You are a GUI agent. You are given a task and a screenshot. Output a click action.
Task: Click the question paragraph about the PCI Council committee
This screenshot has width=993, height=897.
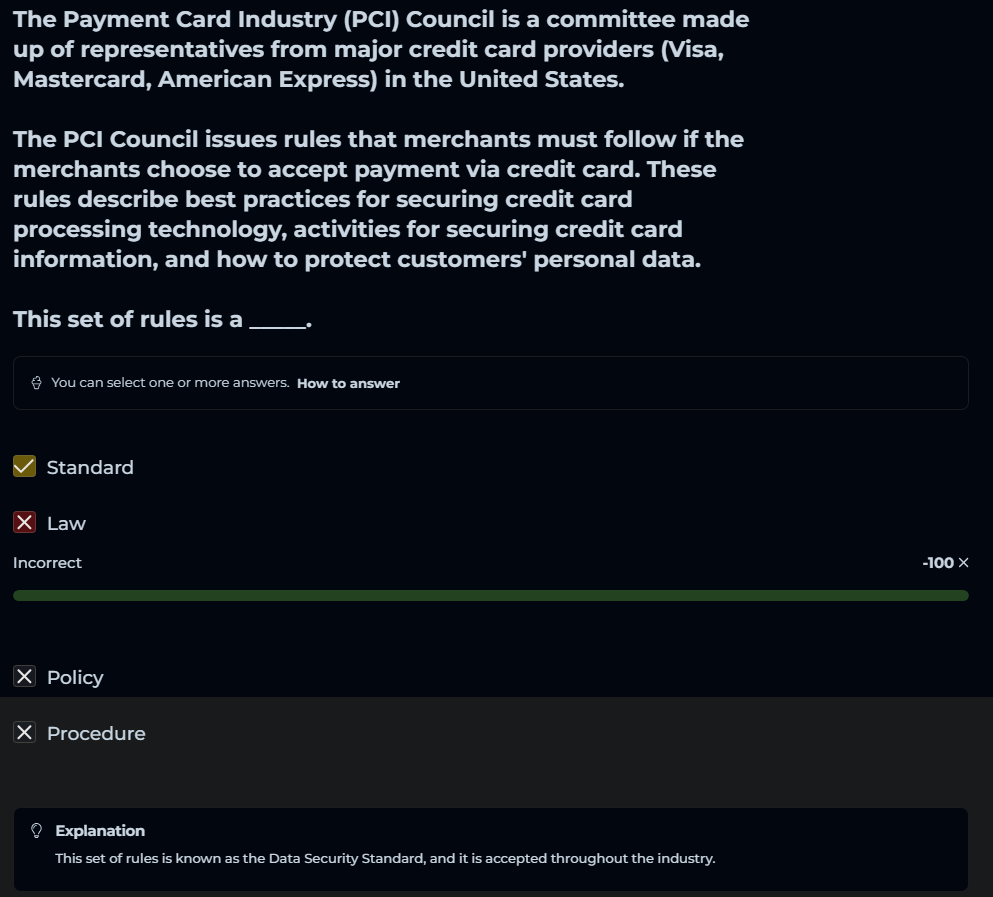click(x=380, y=50)
